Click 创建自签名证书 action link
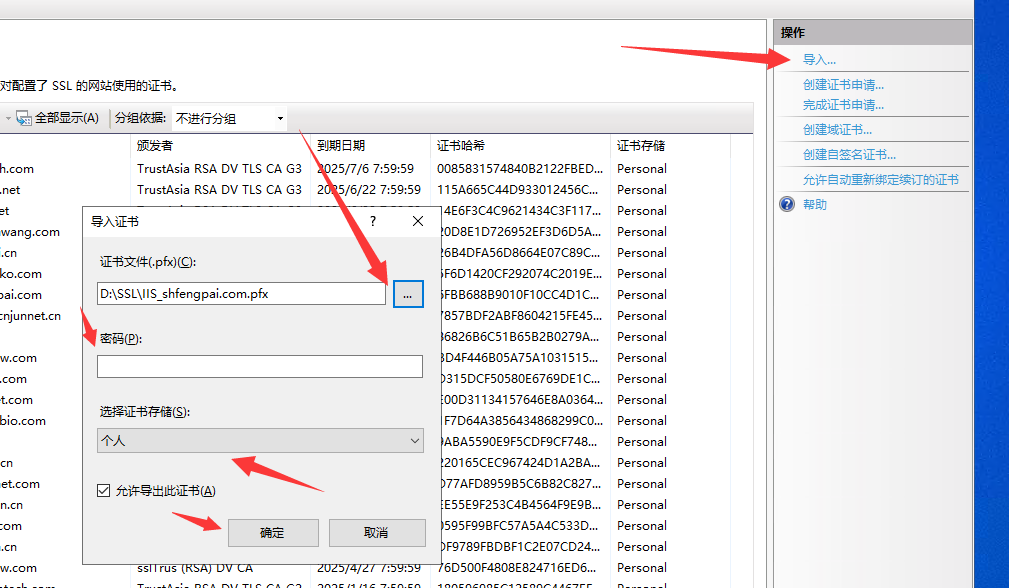Image resolution: width=1009 pixels, height=588 pixels. (x=849, y=154)
